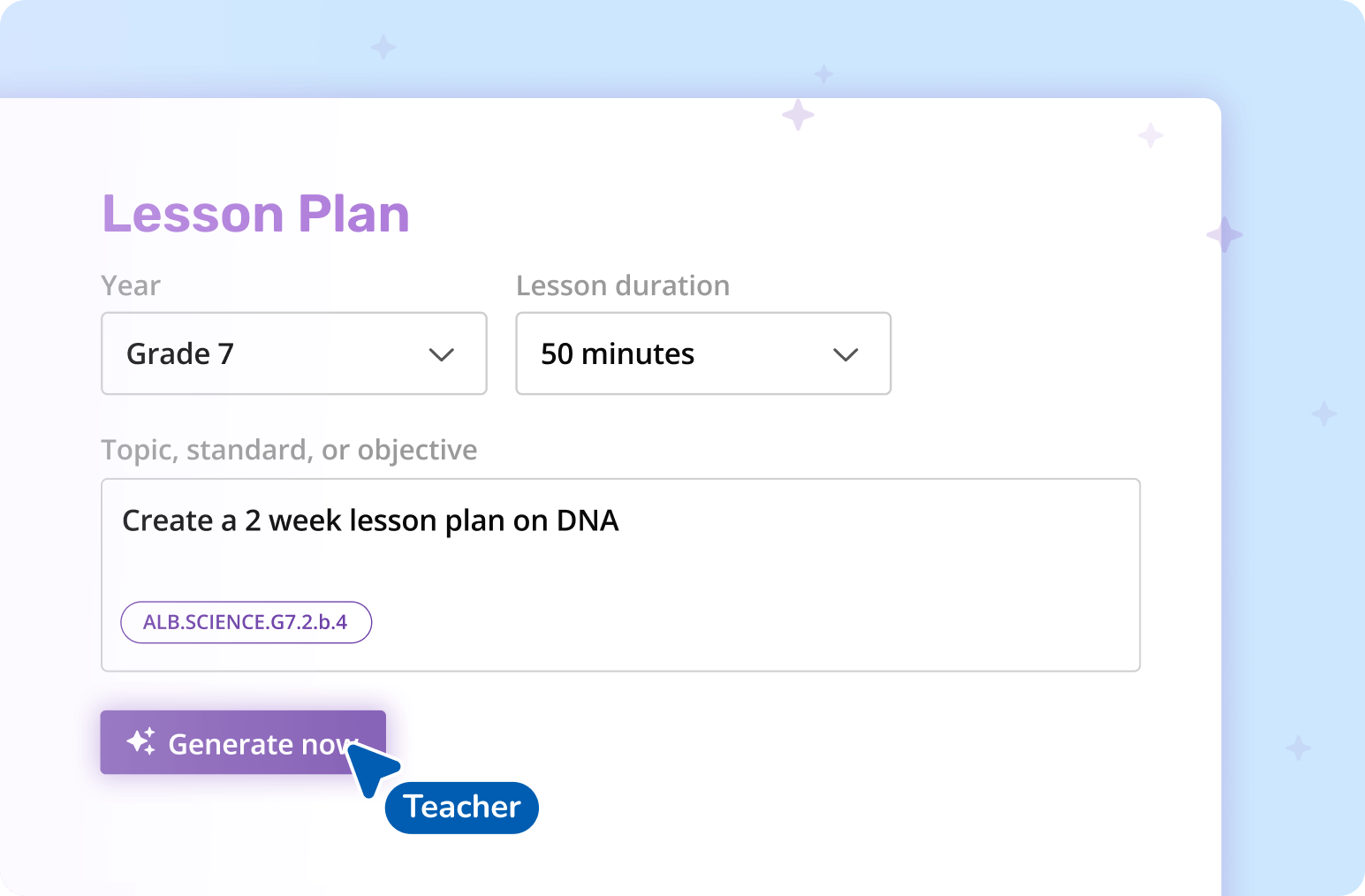Click the sparkle right of the topic box
The width and height of the screenshot is (1365, 896).
tap(1323, 413)
